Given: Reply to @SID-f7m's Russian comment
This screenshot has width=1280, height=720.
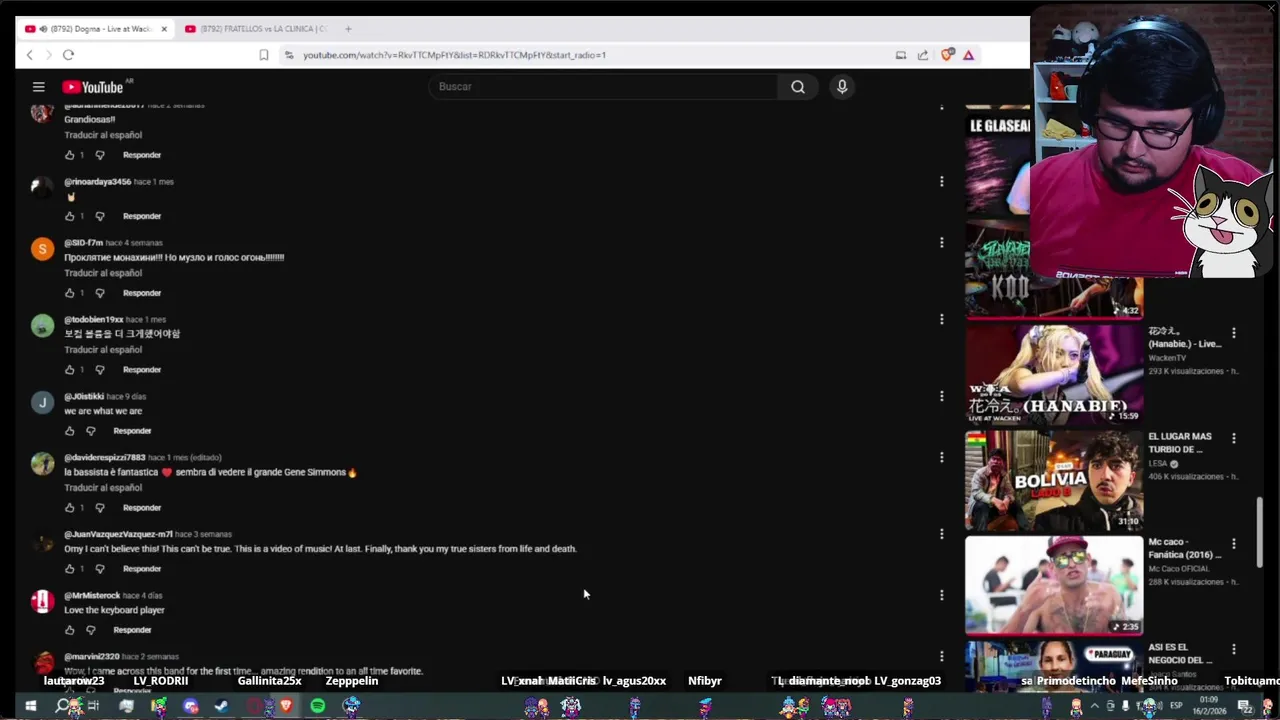Looking at the screenshot, I should pyautogui.click(x=142, y=293).
